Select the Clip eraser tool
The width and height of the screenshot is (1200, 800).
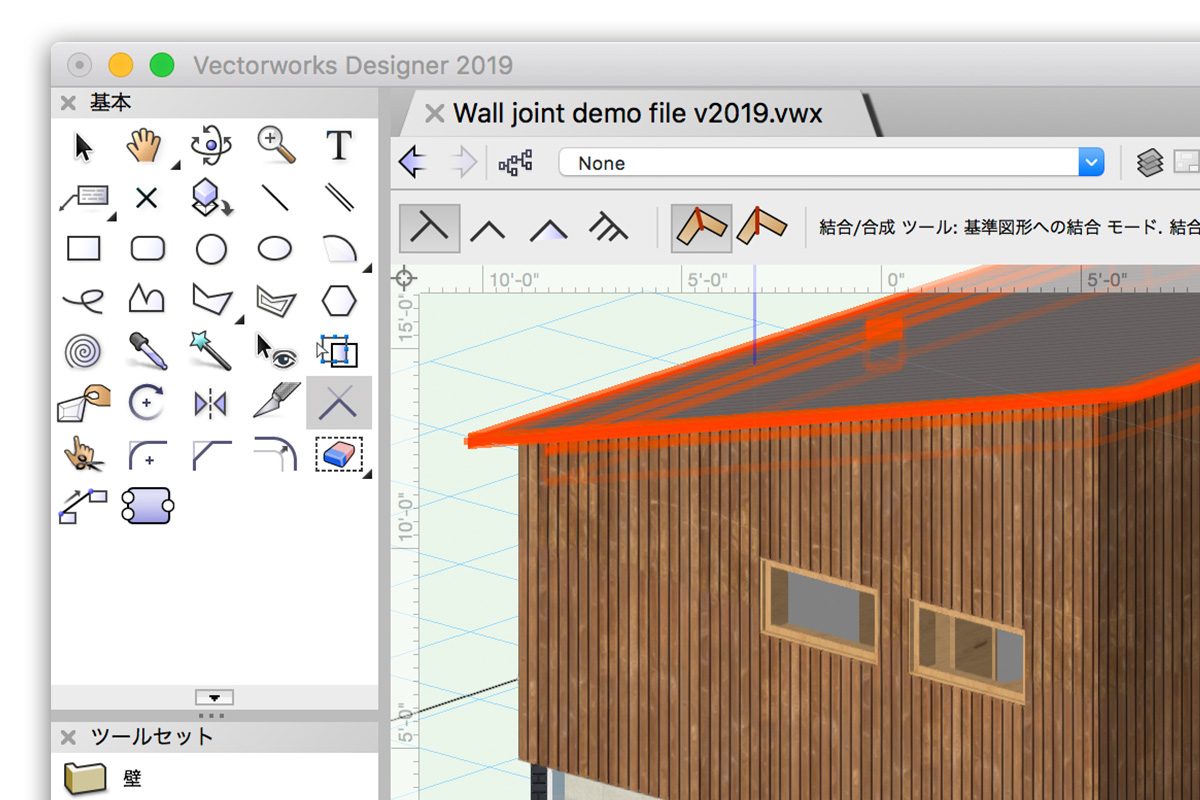pos(339,454)
